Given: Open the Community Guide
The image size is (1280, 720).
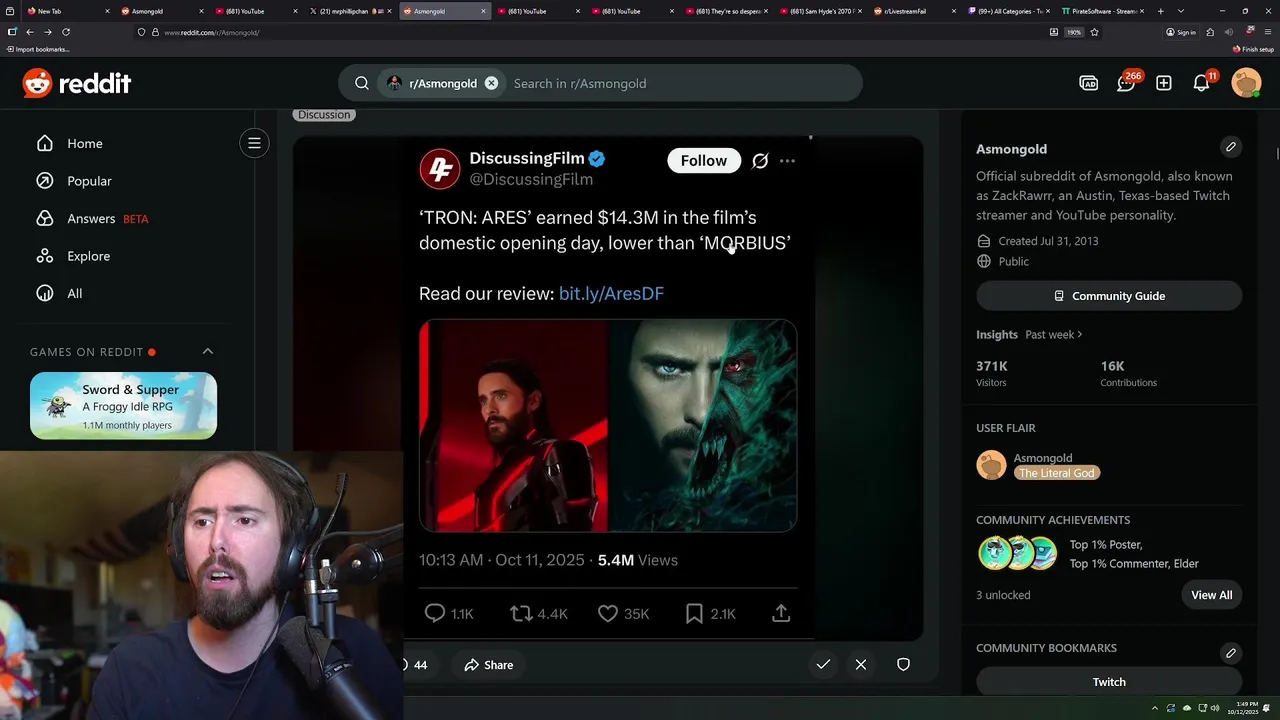Looking at the screenshot, I should pos(1109,296).
